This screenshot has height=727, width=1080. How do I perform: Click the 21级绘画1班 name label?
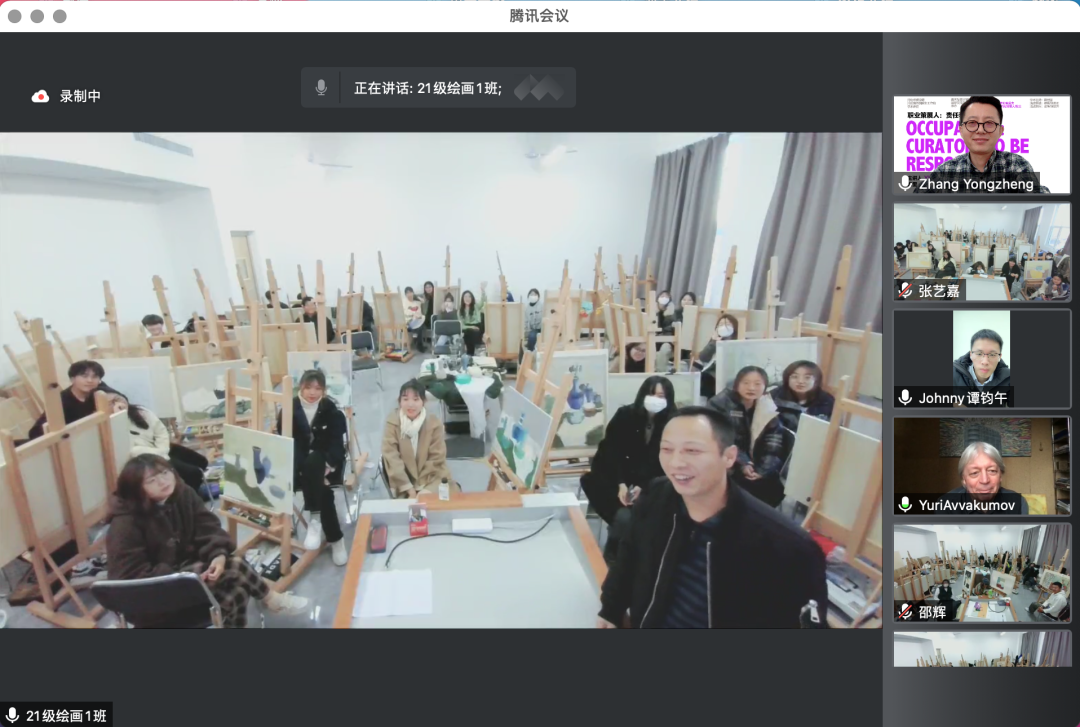(x=66, y=715)
